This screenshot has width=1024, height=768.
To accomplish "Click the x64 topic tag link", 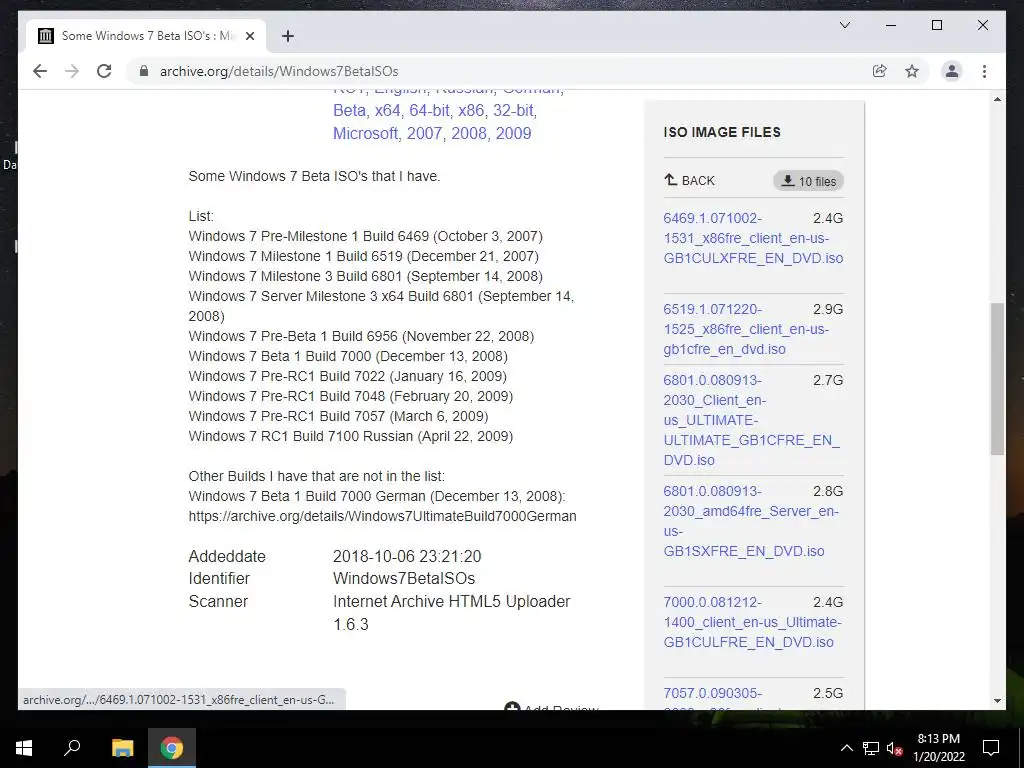I will (387, 110).
